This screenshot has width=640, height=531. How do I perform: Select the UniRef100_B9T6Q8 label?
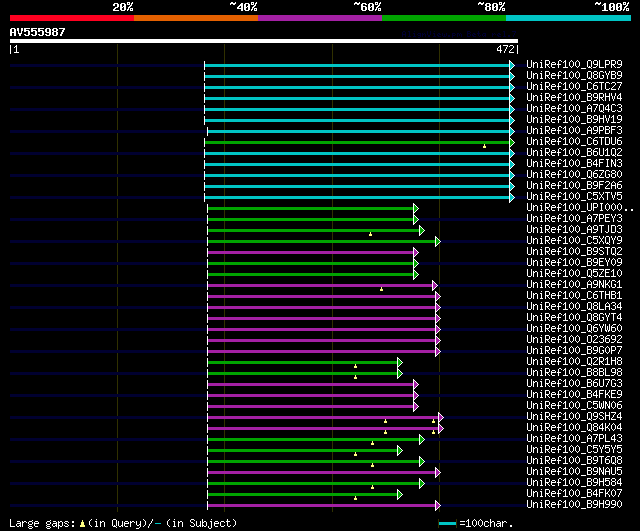[574, 461]
